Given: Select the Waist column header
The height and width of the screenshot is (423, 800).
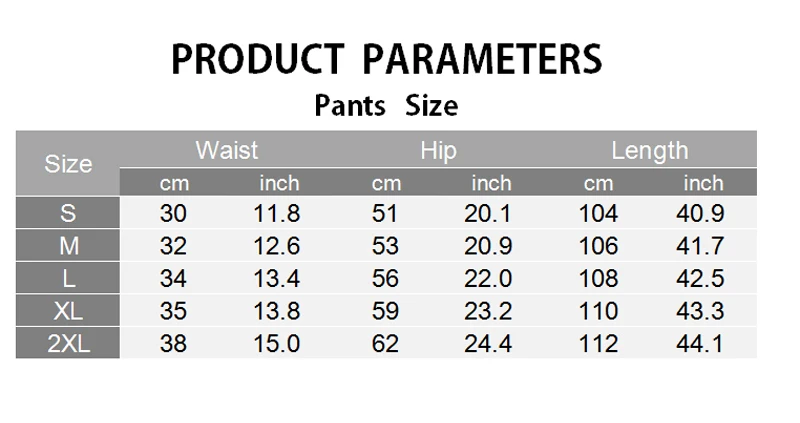Looking at the screenshot, I should tap(227, 151).
